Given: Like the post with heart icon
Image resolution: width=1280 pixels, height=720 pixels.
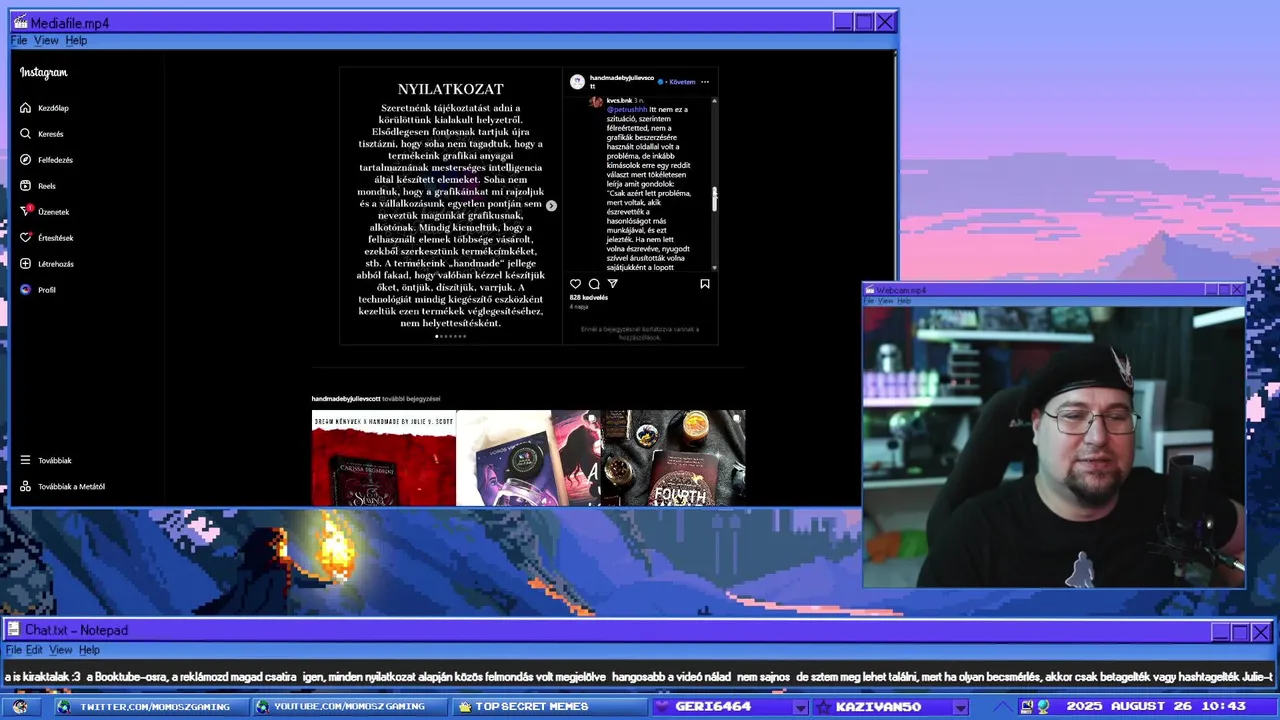Looking at the screenshot, I should pyautogui.click(x=575, y=284).
